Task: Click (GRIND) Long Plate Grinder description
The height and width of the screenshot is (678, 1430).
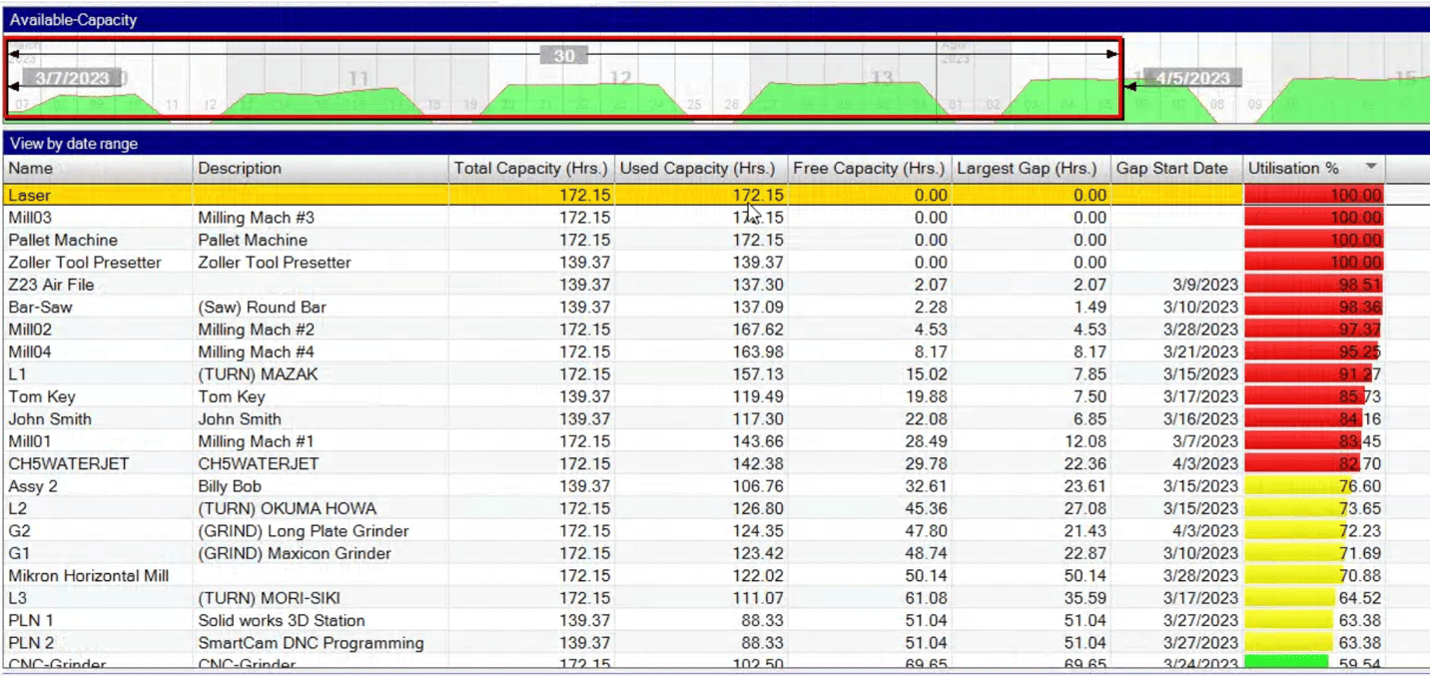Action: pos(303,531)
